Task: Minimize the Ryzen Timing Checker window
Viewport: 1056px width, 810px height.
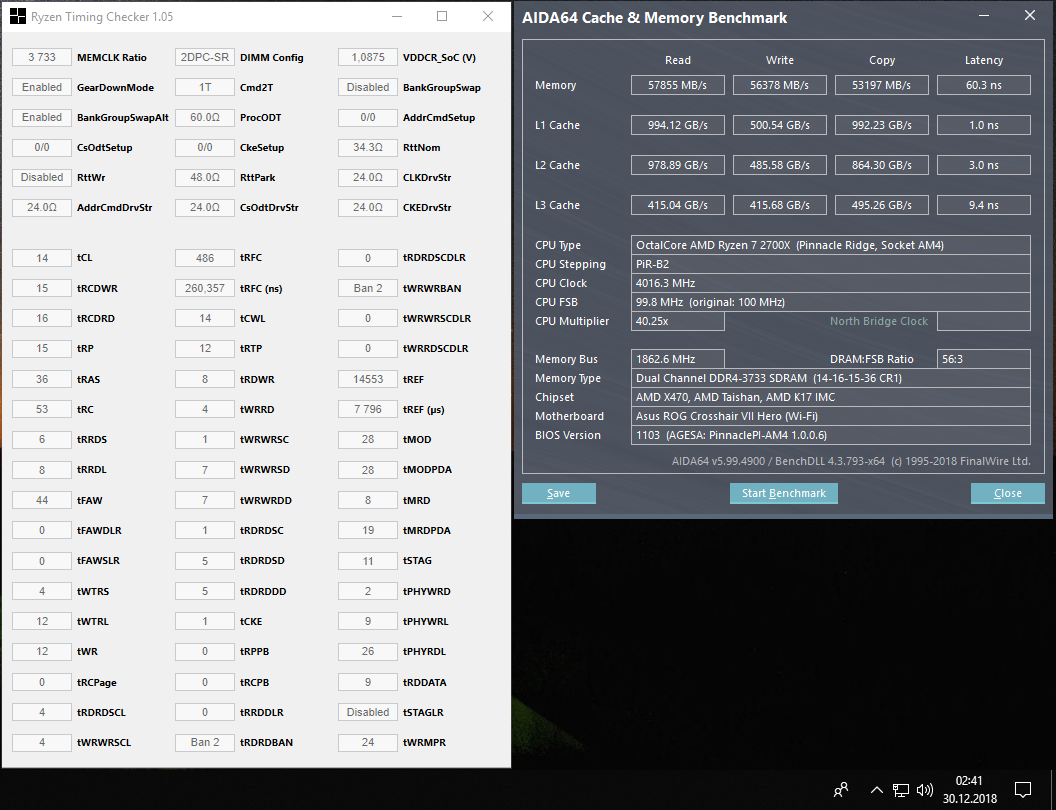Action: click(x=397, y=16)
